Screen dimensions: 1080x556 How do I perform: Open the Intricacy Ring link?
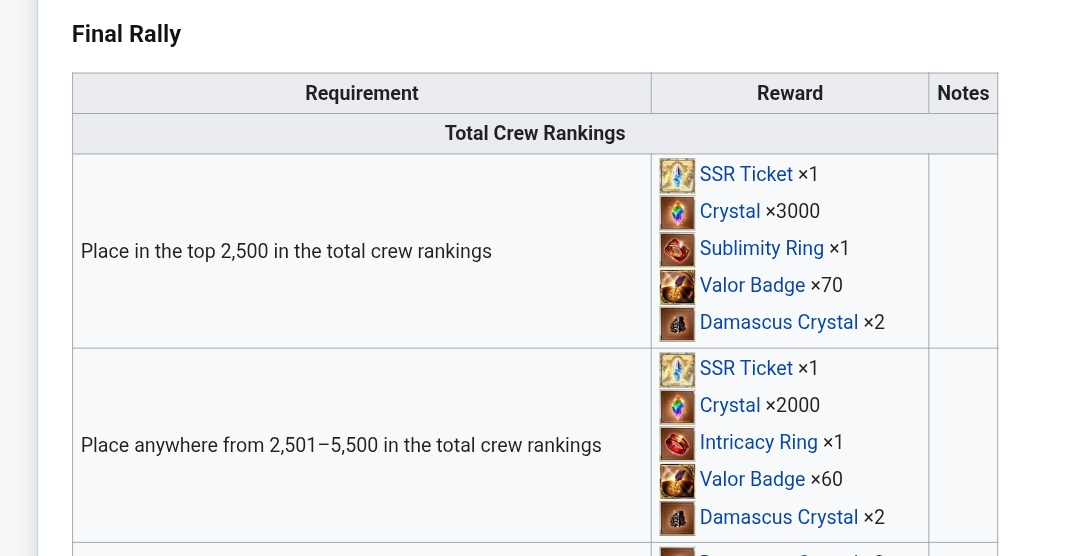[758, 442]
